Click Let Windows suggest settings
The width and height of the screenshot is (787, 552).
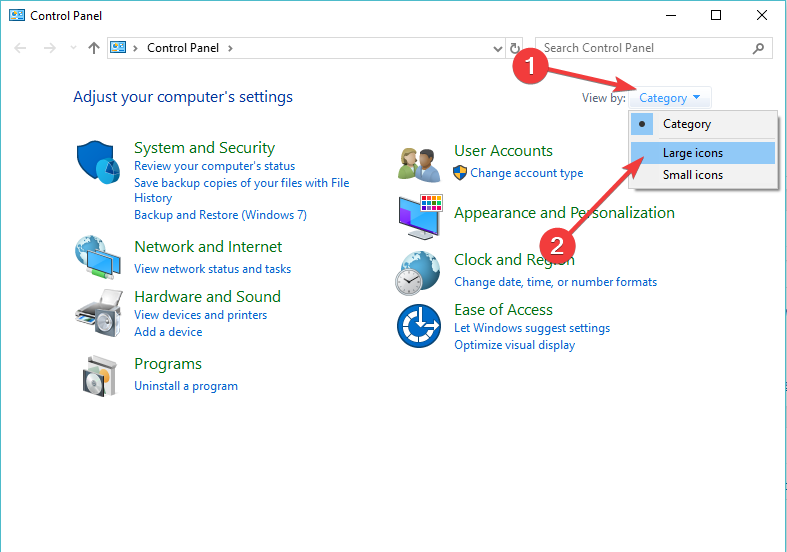(x=532, y=328)
